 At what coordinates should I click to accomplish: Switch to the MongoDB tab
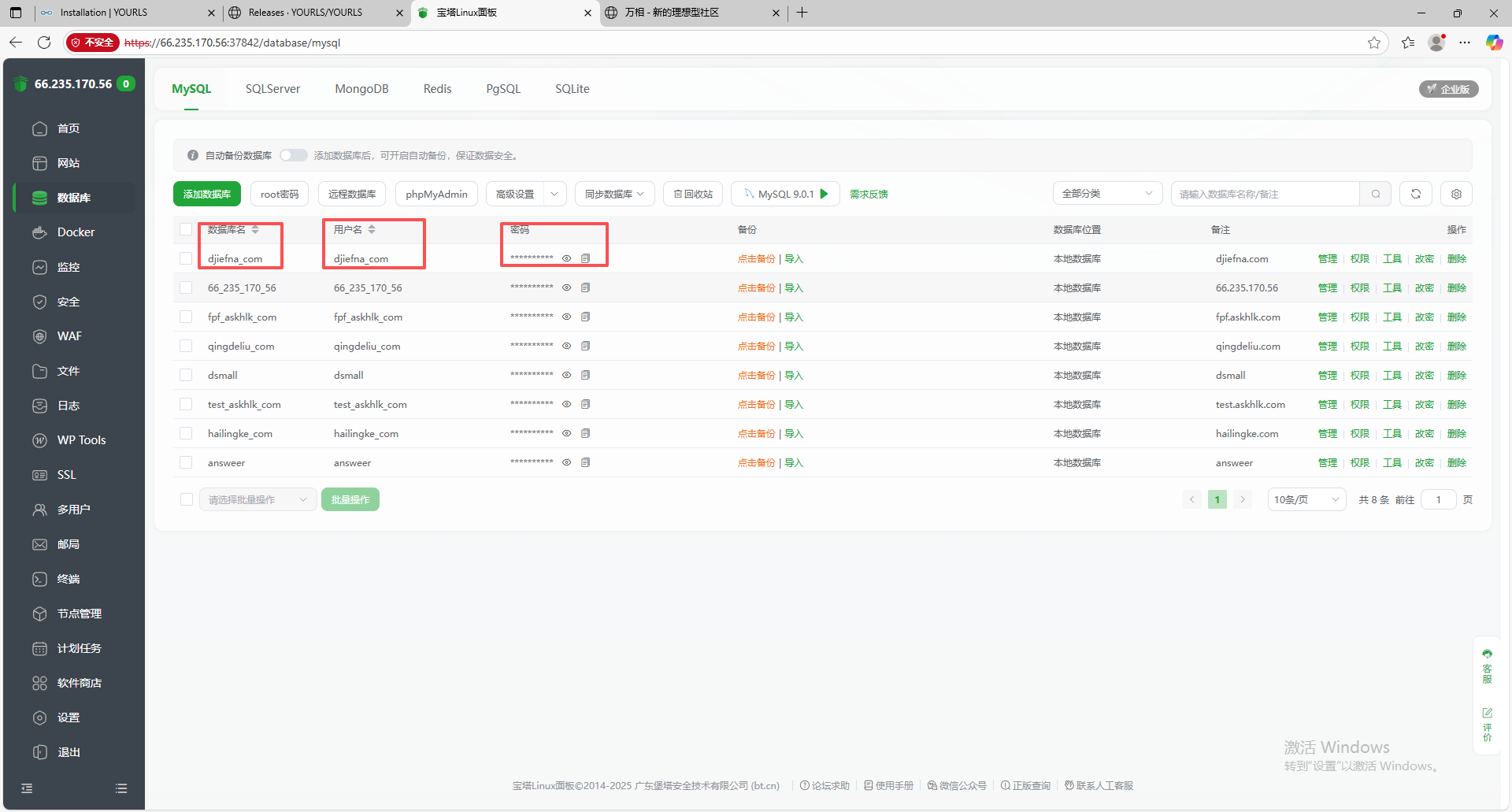coord(361,89)
